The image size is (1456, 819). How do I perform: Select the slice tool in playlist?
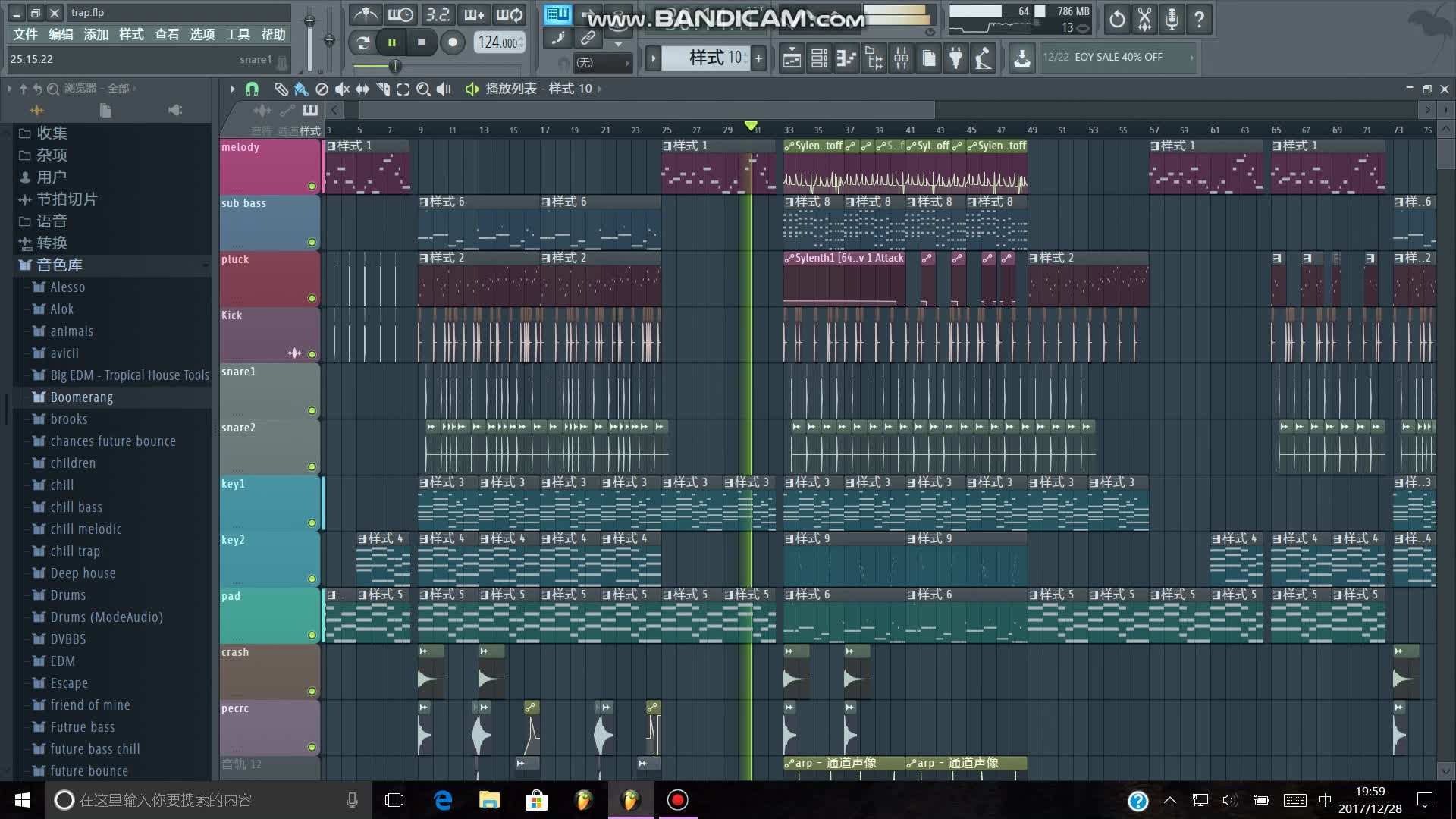pyautogui.click(x=383, y=89)
